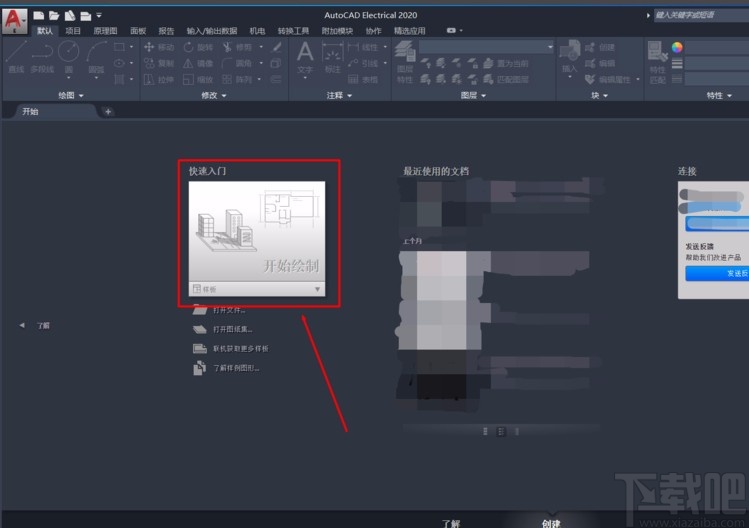
Task: Click the left Learn (了解) page arrow
Action: (22, 325)
